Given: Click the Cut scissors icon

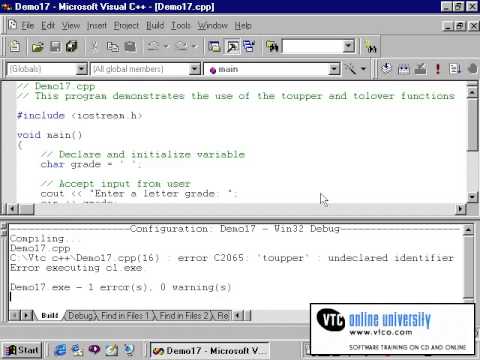Looking at the screenshot, I should (x=94, y=46).
